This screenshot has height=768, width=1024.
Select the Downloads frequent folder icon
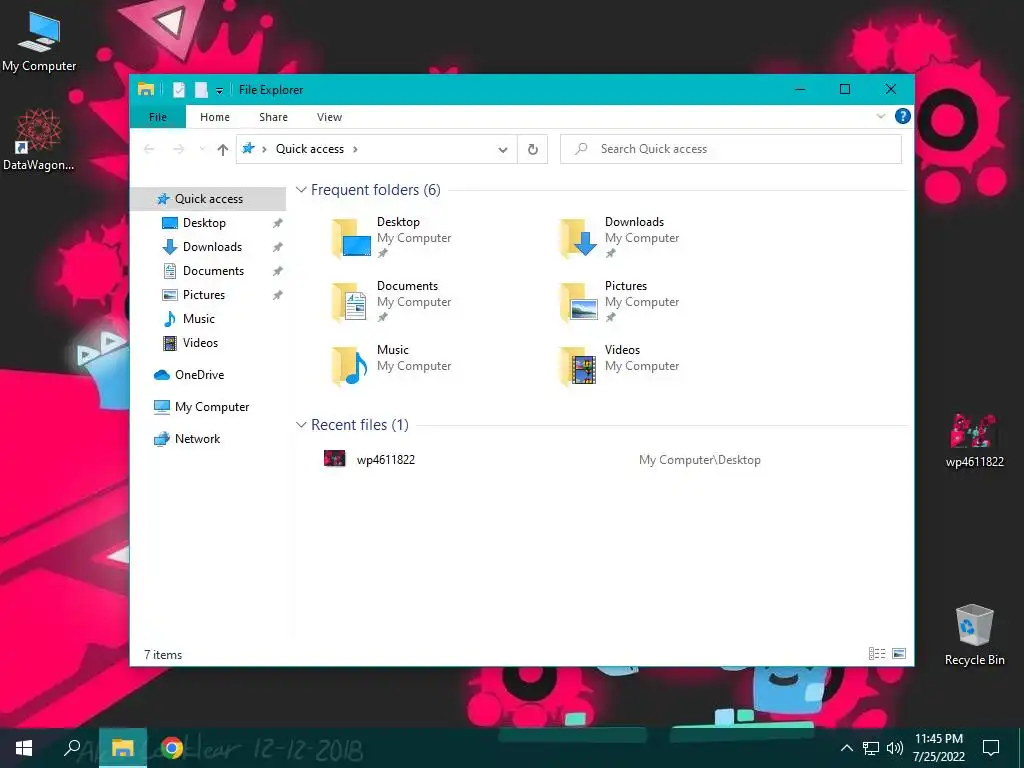coord(579,238)
